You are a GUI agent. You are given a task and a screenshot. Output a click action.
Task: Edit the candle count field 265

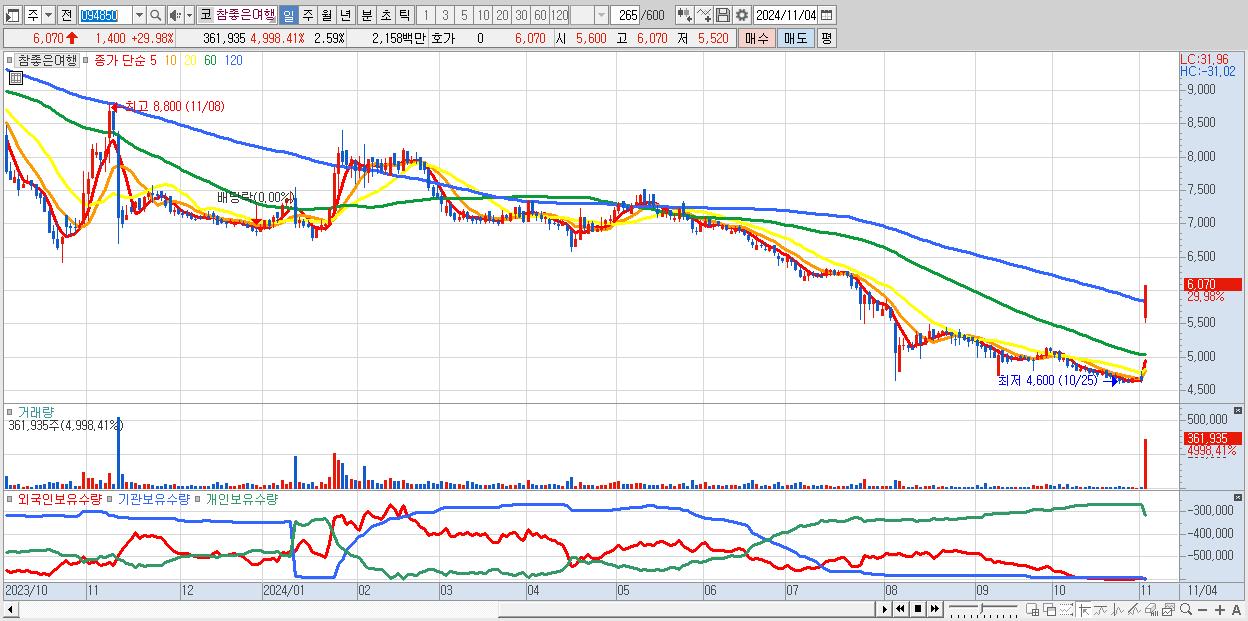click(x=625, y=15)
